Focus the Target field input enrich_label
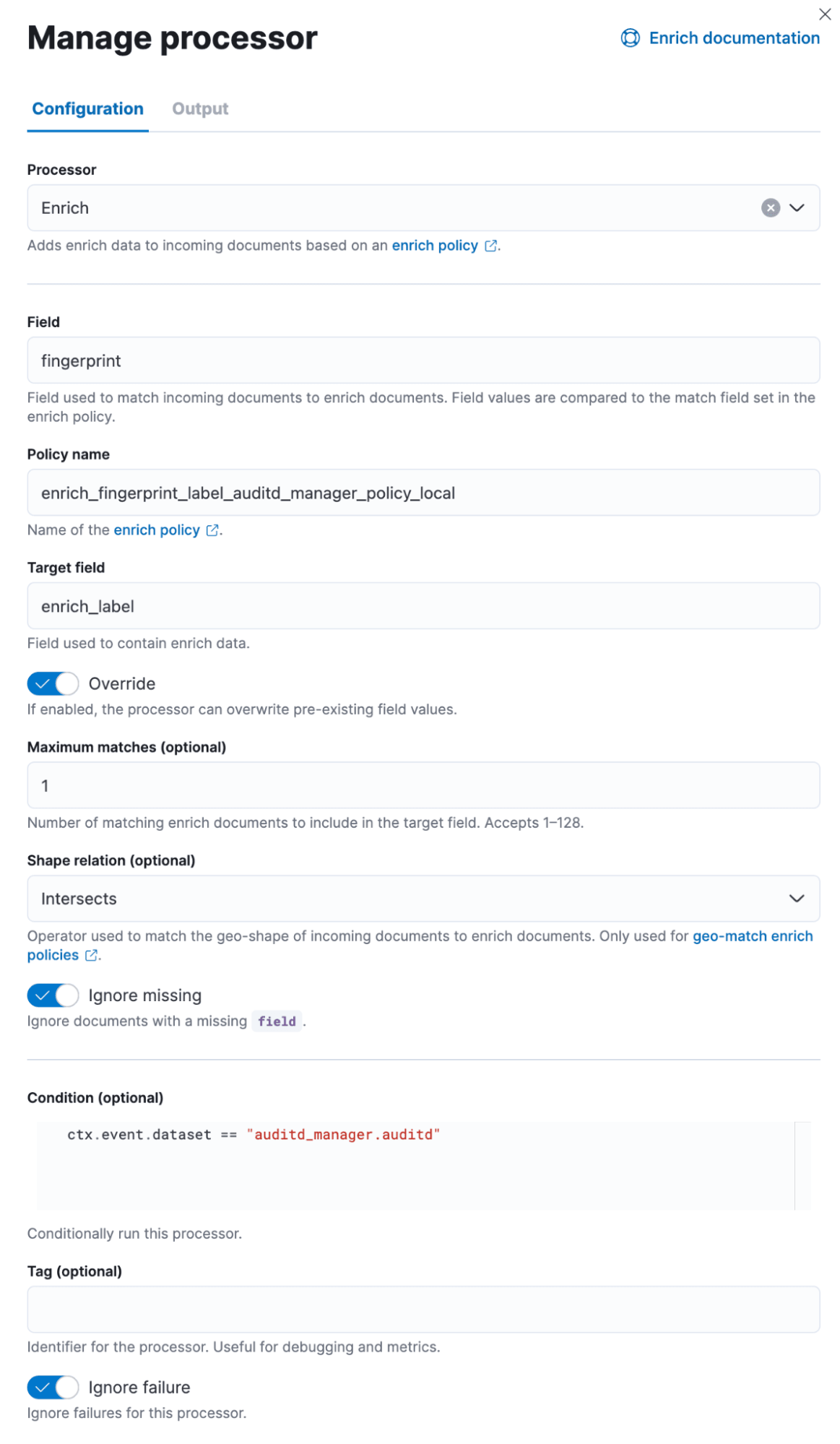 point(423,606)
